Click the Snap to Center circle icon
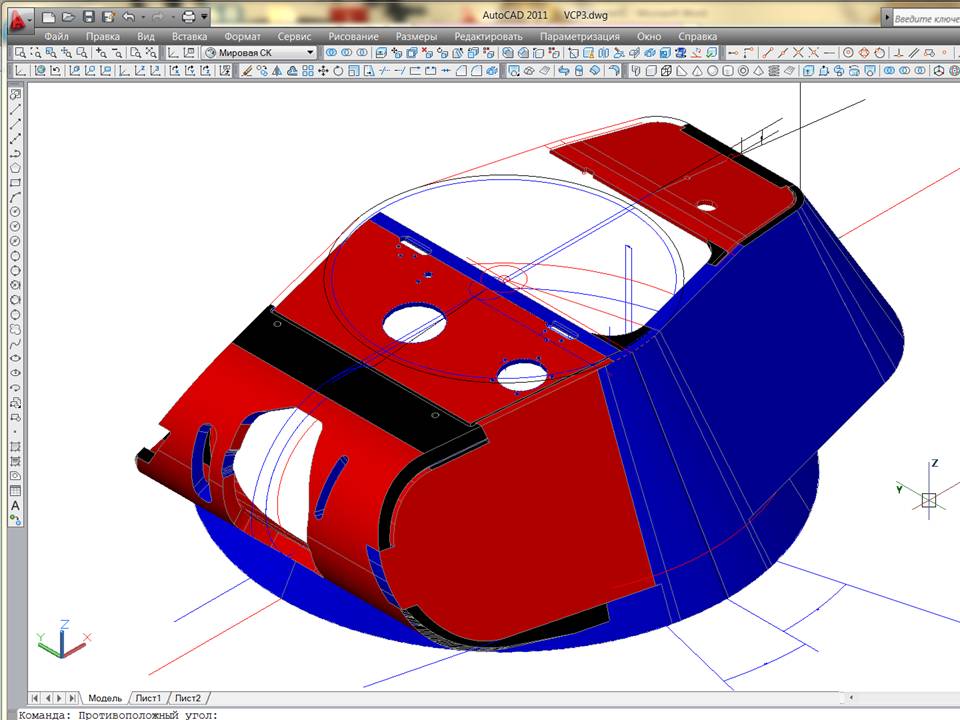 [848, 53]
